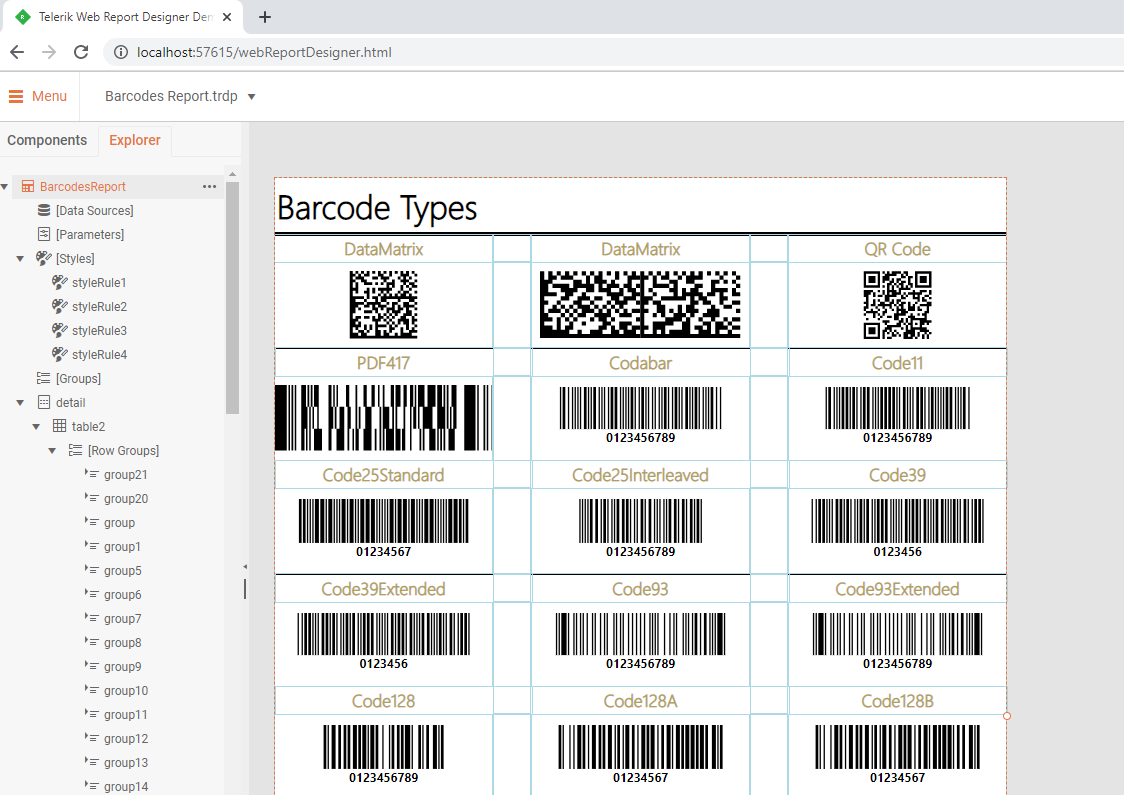Reload the page with browser refresh icon

point(81,52)
